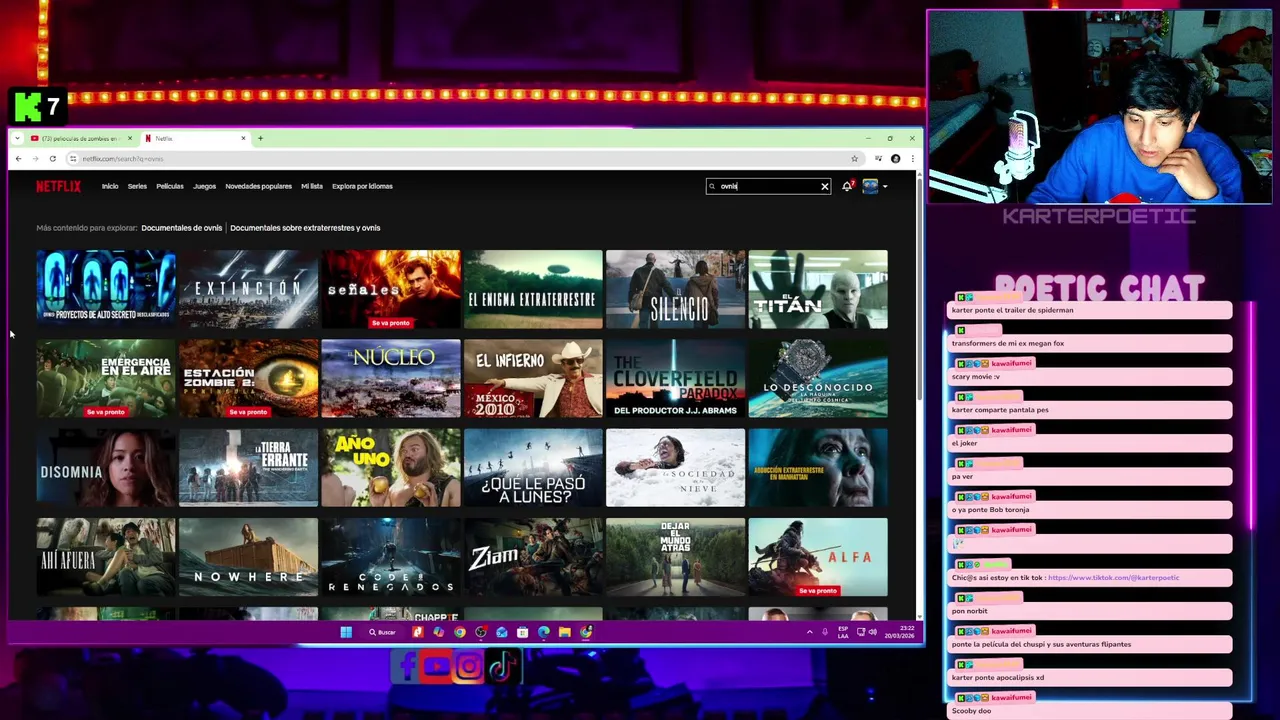Screen dimensions: 1280x720
Task: Open El Silencio title card
Action: coord(676,289)
